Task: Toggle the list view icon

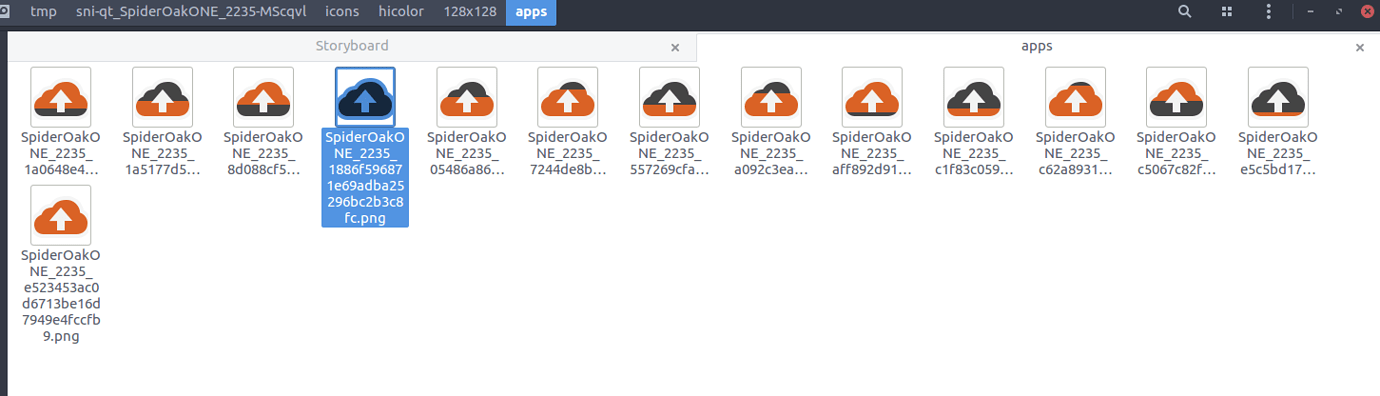Action: click(x=1227, y=12)
